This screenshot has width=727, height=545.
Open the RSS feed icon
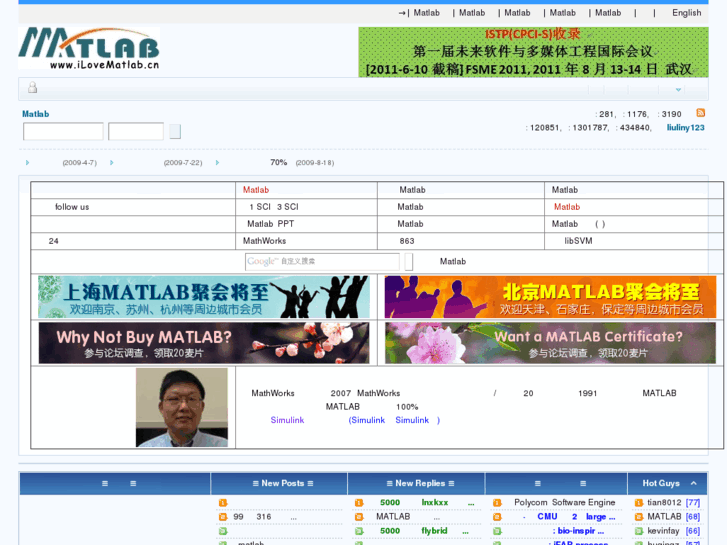(701, 113)
